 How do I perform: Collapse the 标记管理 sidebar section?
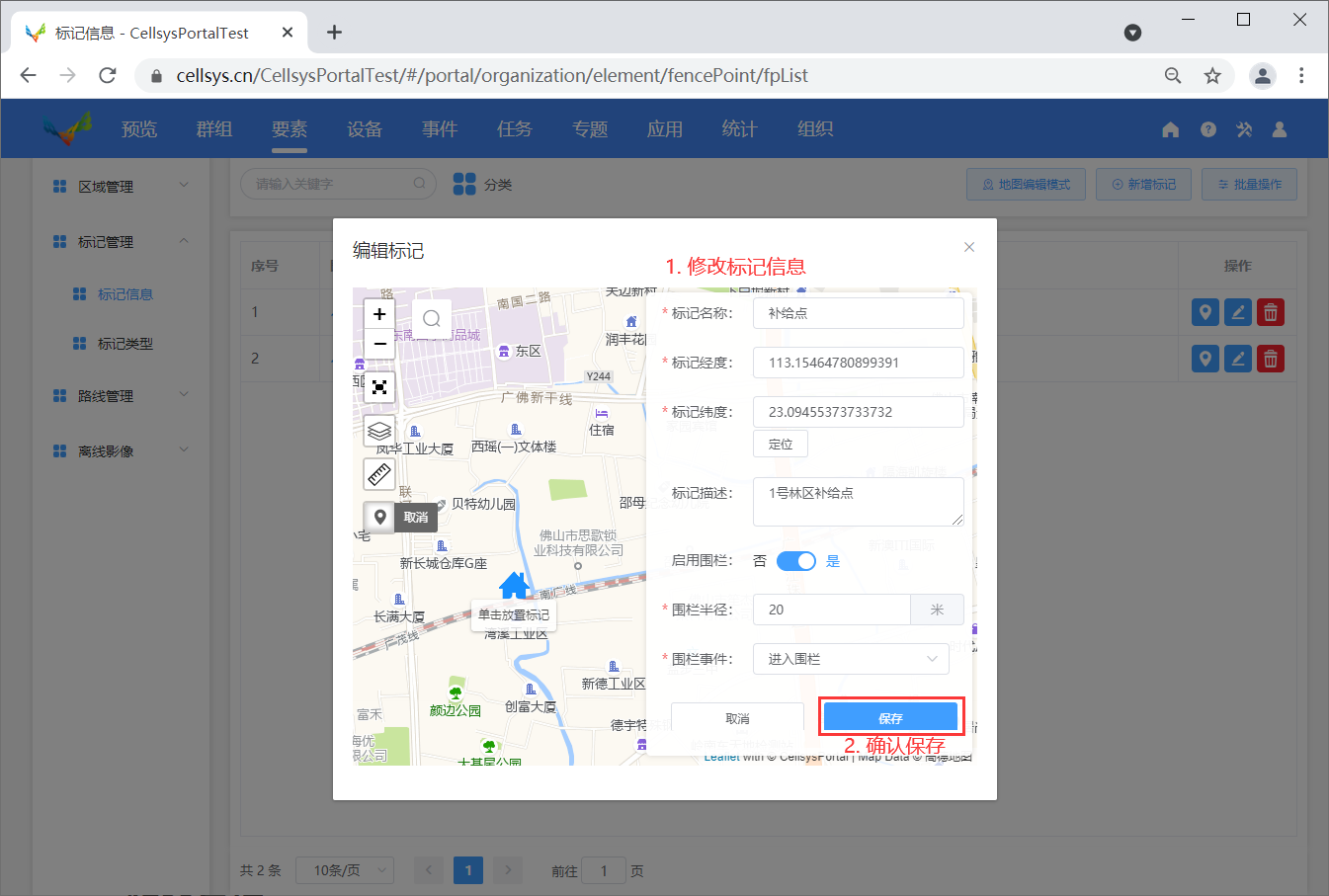click(x=120, y=241)
